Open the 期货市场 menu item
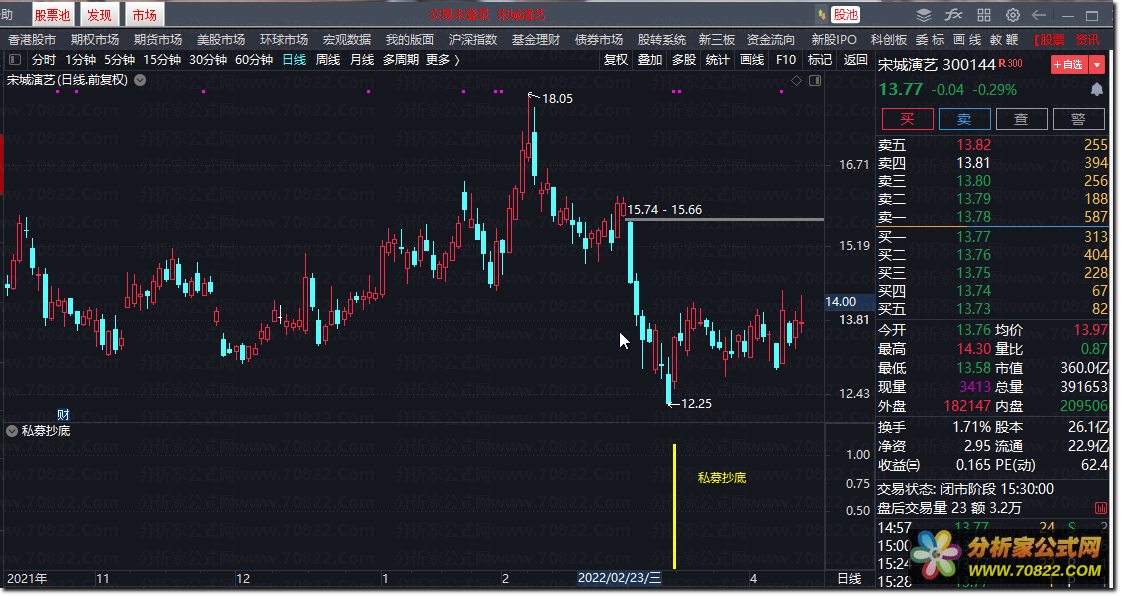The height and width of the screenshot is (596, 1122). click(158, 39)
